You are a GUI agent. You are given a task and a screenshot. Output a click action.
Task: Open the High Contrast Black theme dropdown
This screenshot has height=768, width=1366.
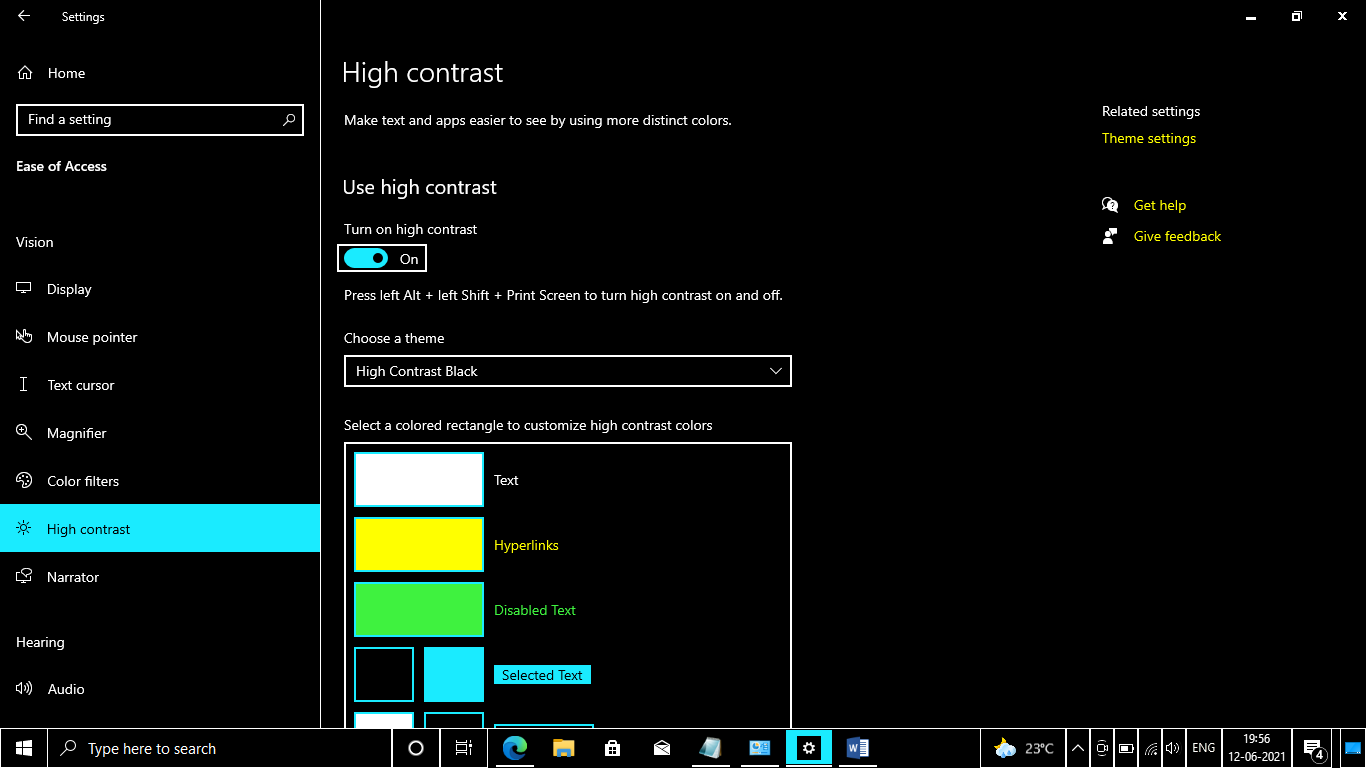[568, 371]
